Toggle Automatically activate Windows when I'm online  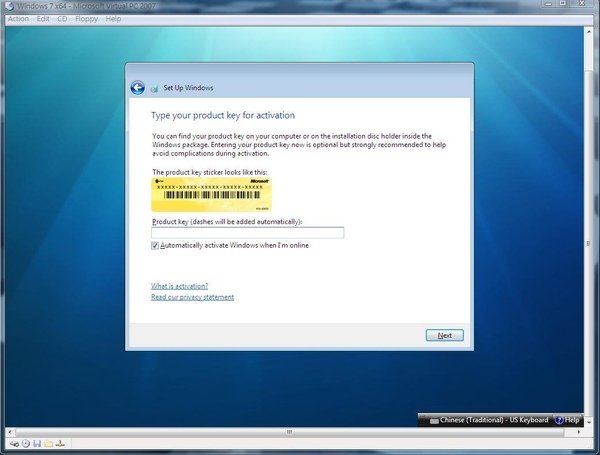coord(155,246)
